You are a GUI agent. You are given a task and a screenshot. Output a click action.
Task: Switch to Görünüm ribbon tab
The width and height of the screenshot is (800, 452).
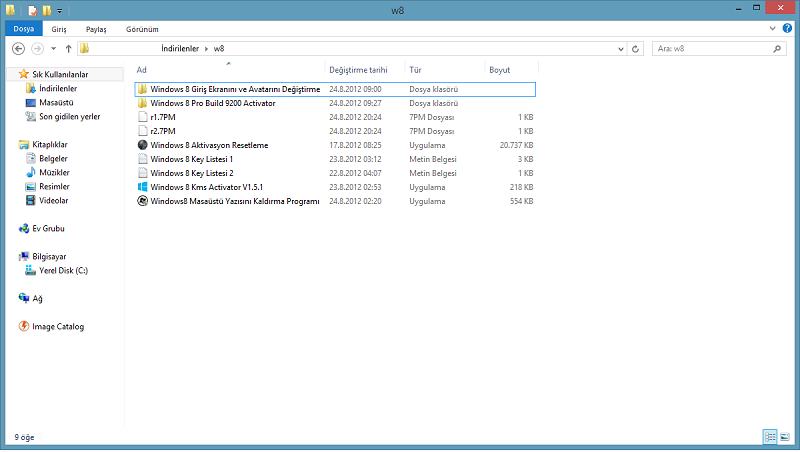pos(142,30)
